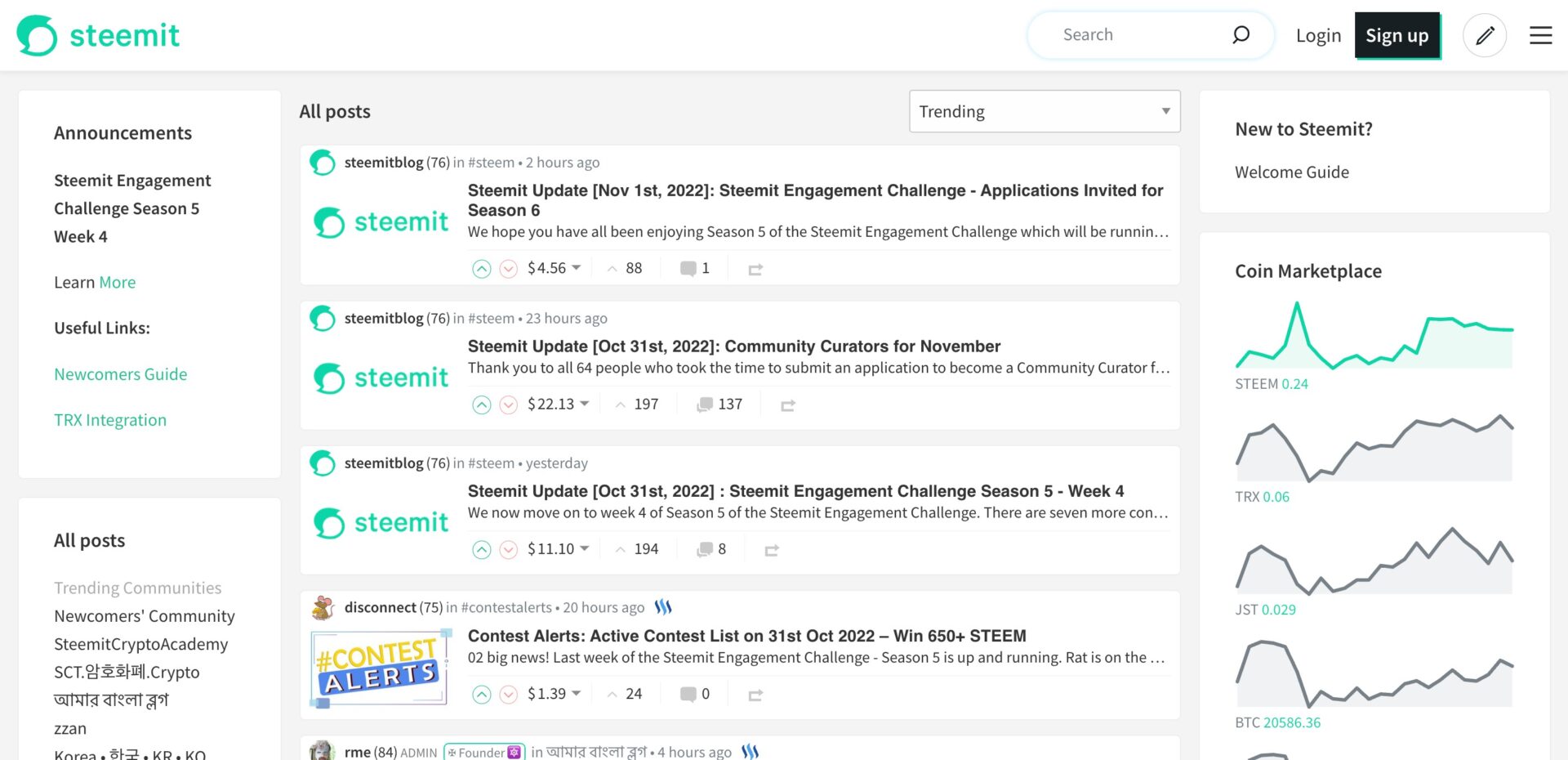Click the Login menu item
Viewport: 1568px width, 760px height.
[1318, 35]
